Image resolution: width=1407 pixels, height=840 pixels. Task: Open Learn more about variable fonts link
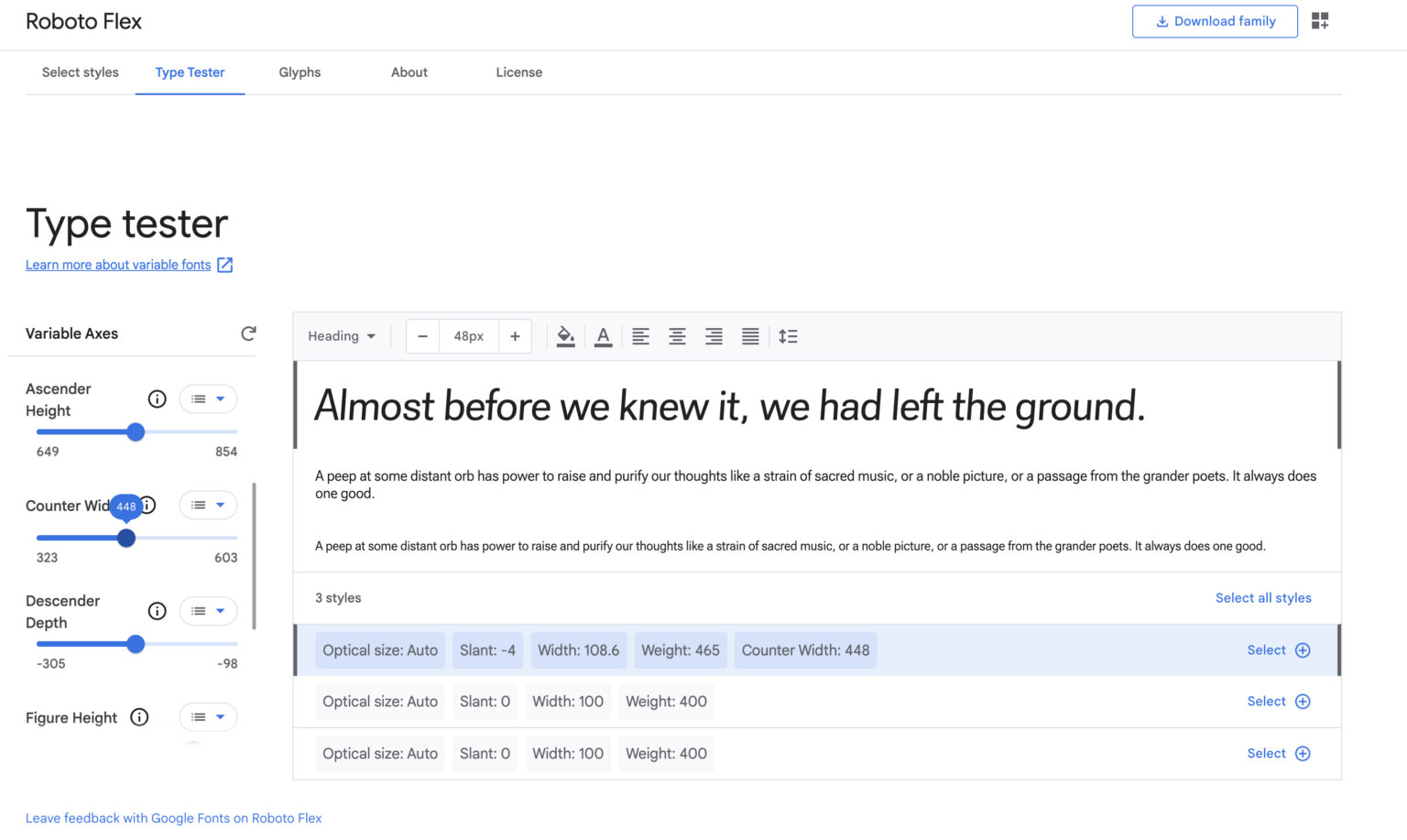tap(118, 265)
